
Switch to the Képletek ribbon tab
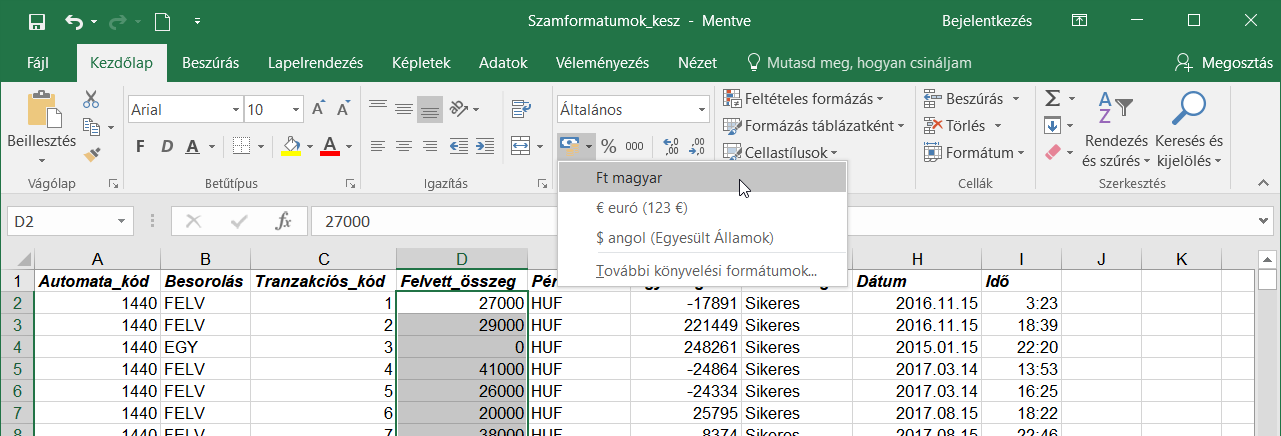[x=420, y=63]
